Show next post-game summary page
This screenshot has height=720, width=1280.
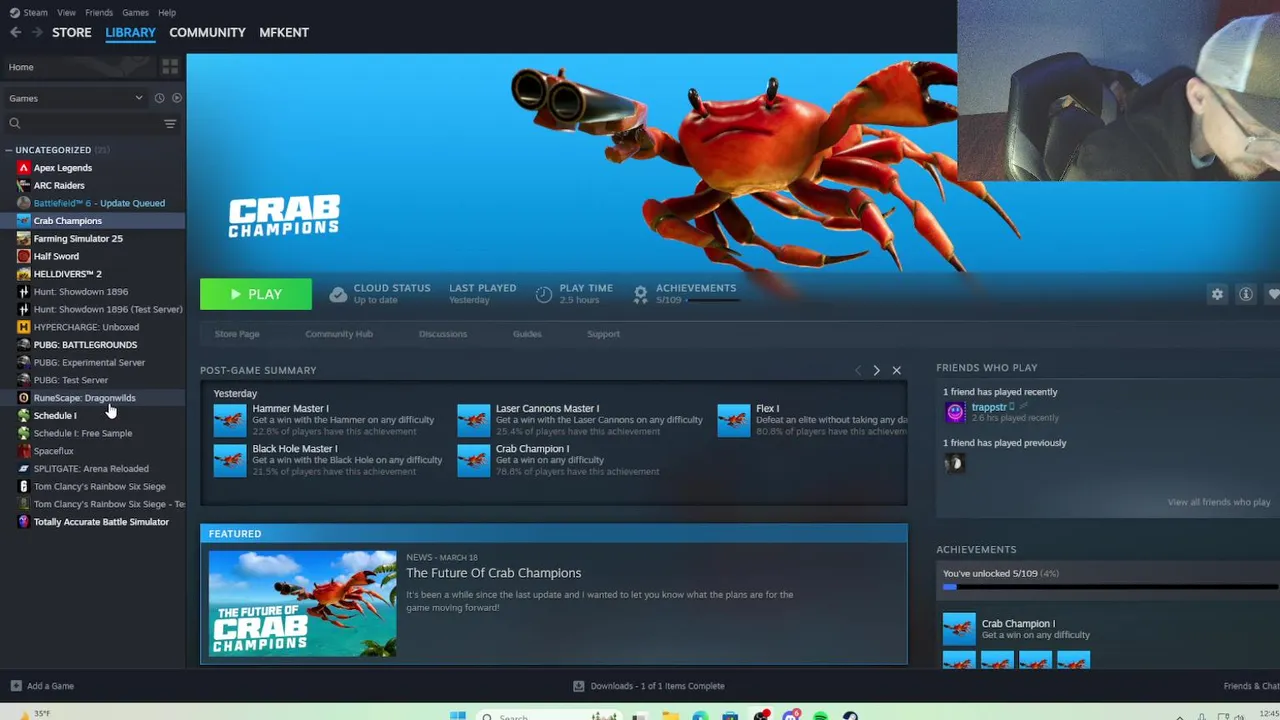click(x=876, y=371)
